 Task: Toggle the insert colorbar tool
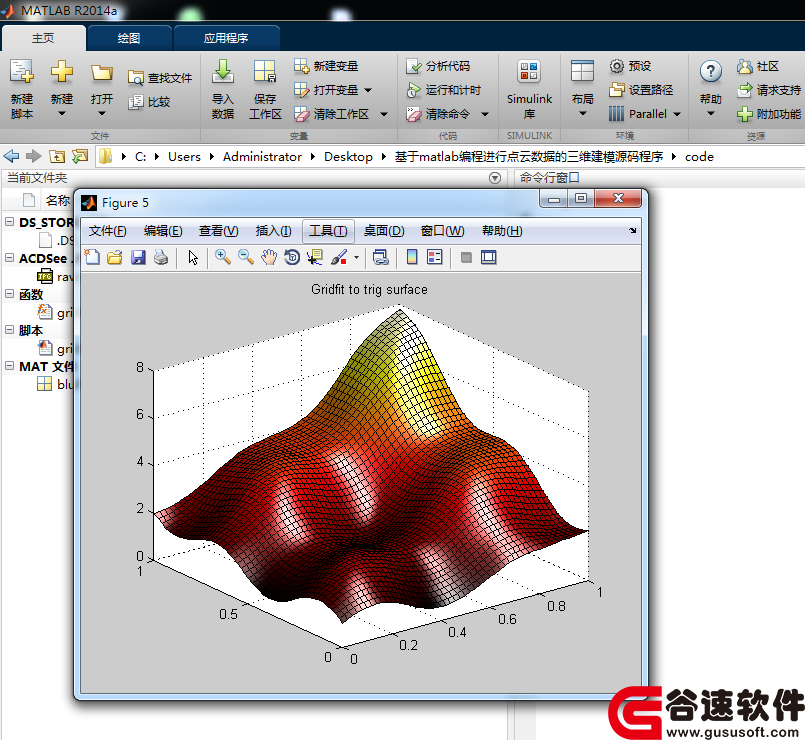[412, 257]
